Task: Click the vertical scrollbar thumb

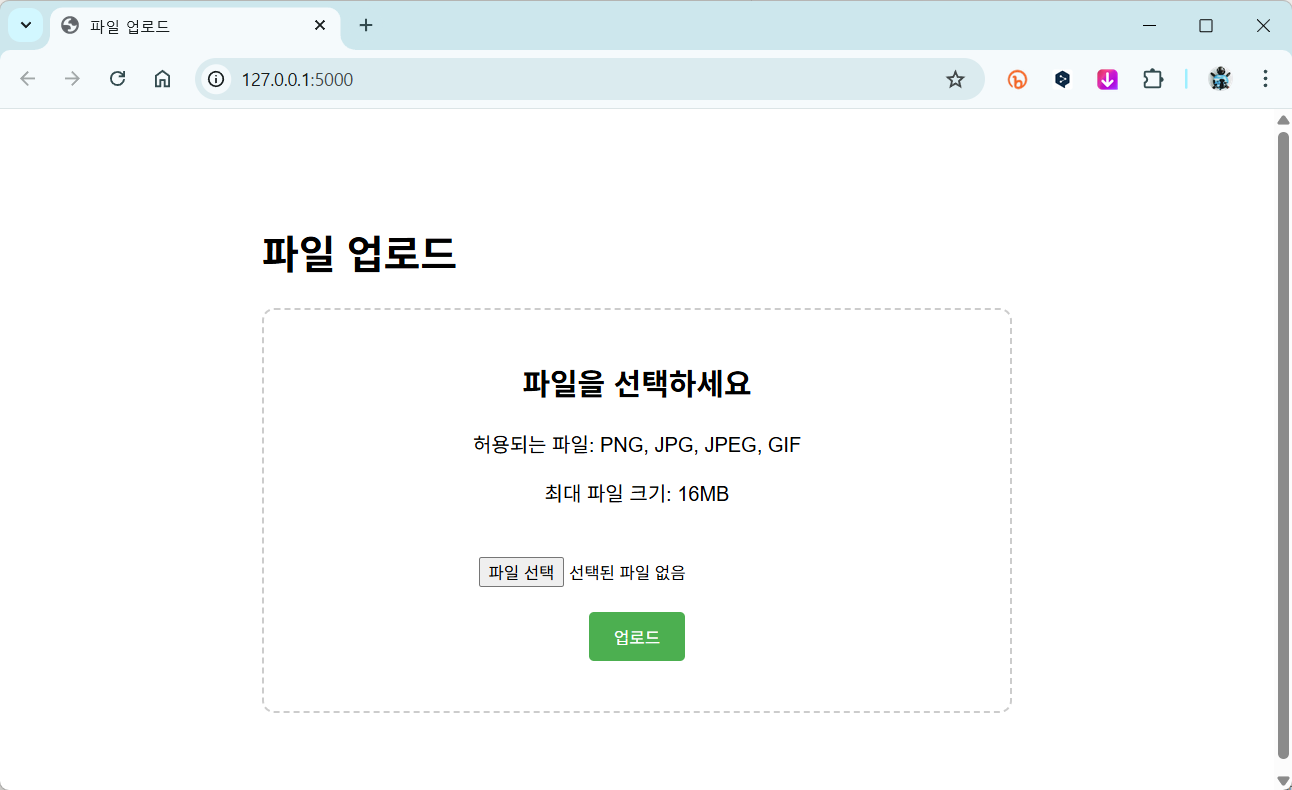Action: pyautogui.click(x=1284, y=445)
